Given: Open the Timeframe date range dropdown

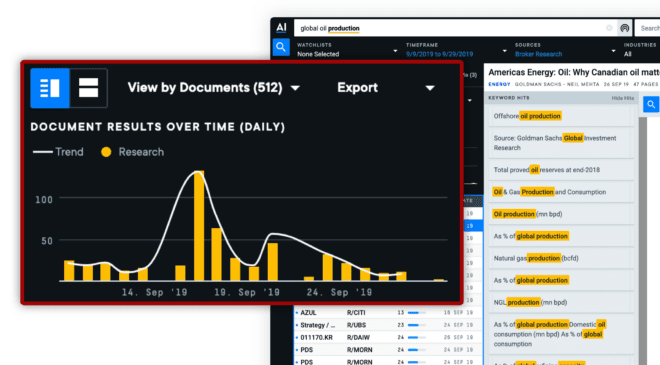Looking at the screenshot, I should [456, 50].
